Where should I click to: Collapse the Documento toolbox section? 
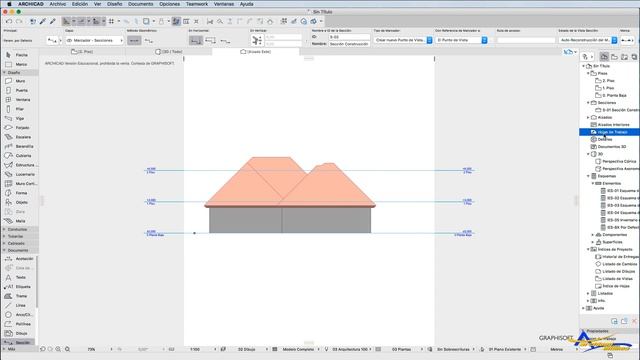[x=4, y=250]
